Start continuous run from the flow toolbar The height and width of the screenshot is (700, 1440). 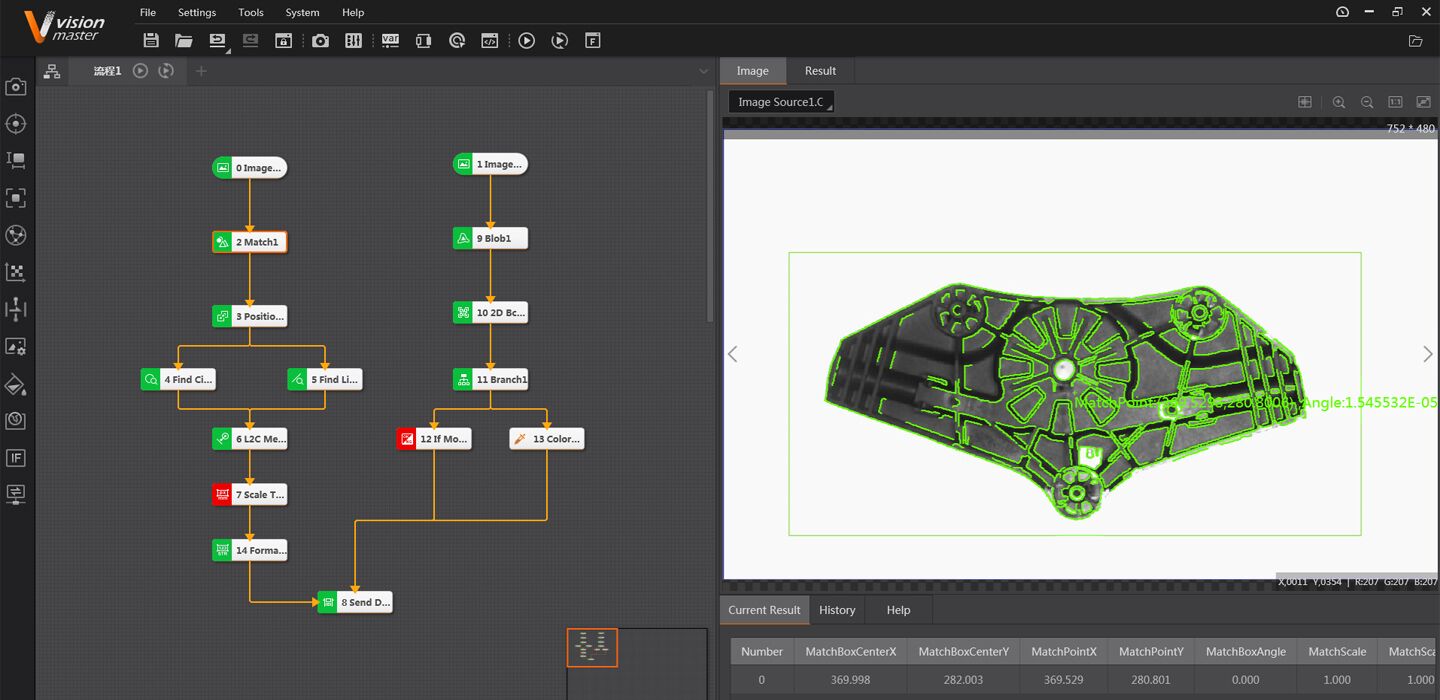(166, 70)
